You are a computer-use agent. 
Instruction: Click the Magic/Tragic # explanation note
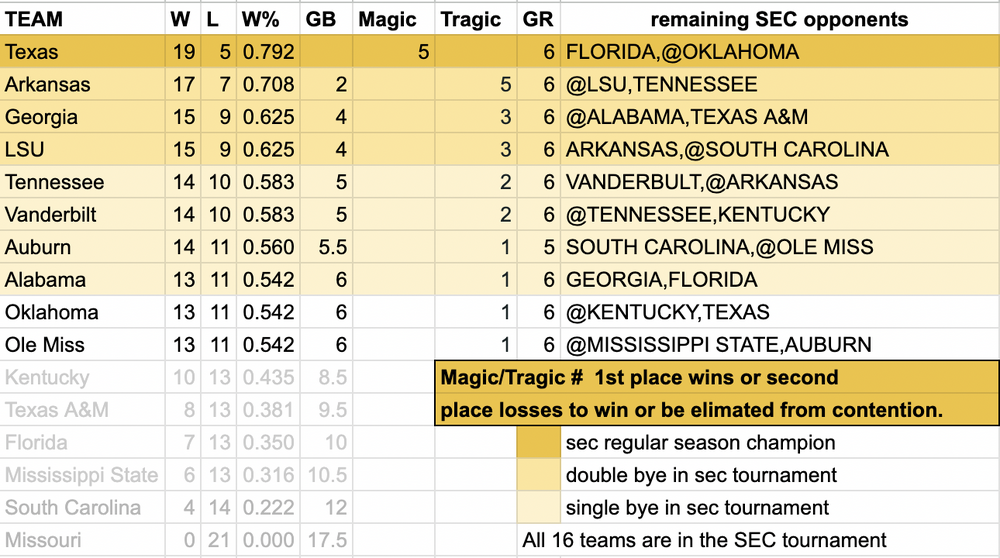(x=716, y=393)
